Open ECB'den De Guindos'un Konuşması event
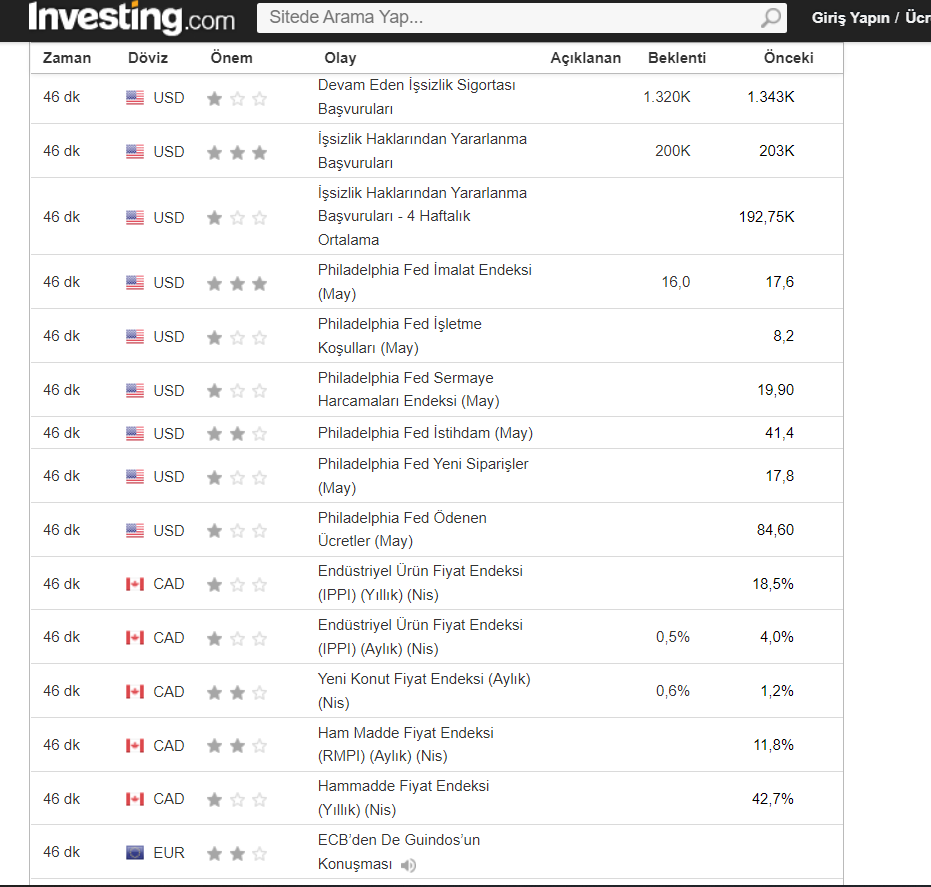931x887 pixels. (x=398, y=840)
